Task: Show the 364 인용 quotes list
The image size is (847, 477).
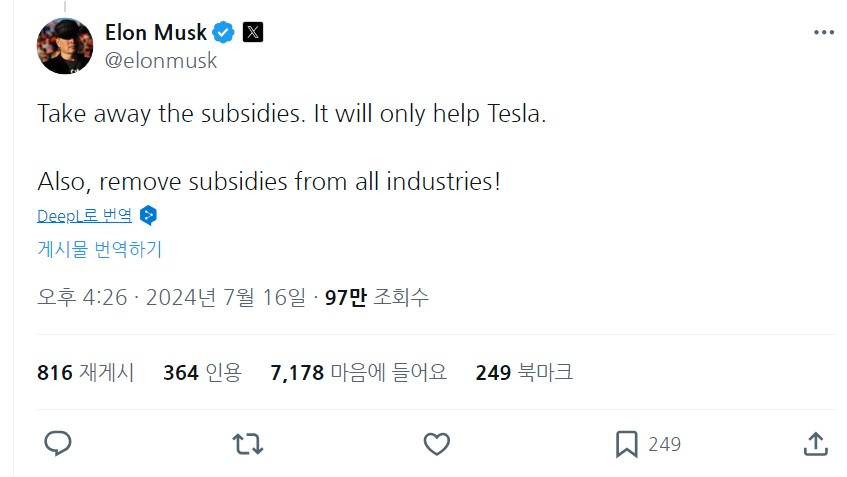Action: tap(202, 373)
